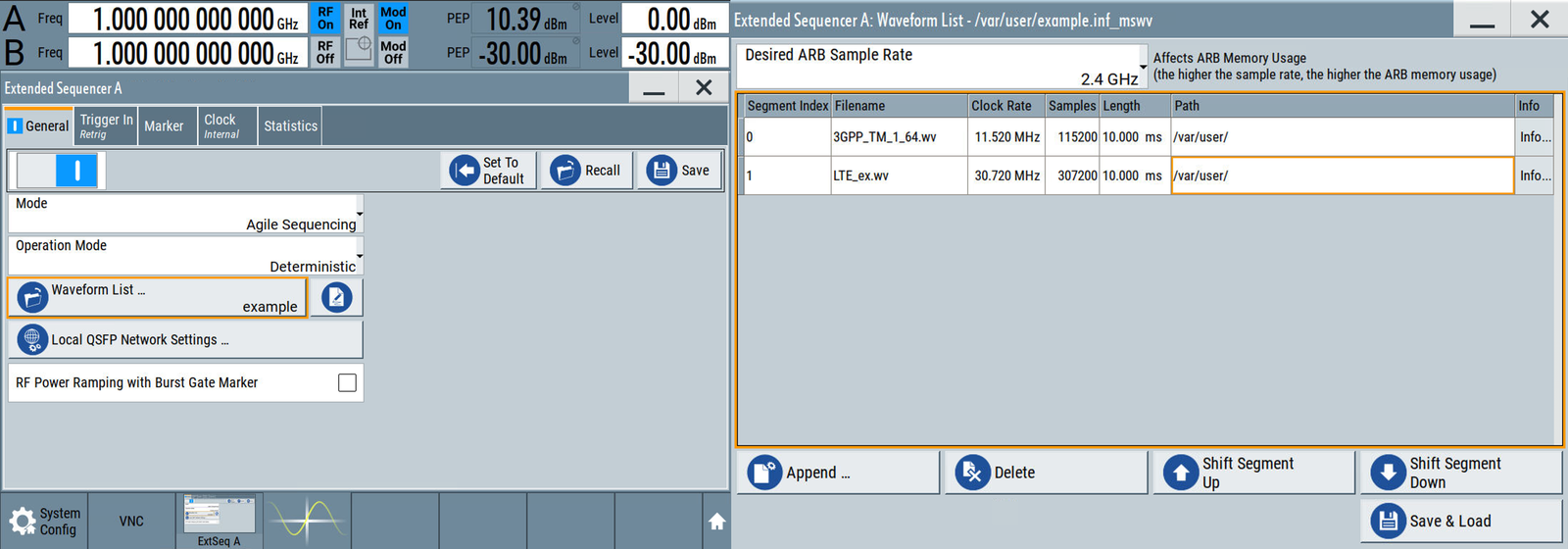Go to home screen via house icon
1568x549 pixels.
coord(716,522)
